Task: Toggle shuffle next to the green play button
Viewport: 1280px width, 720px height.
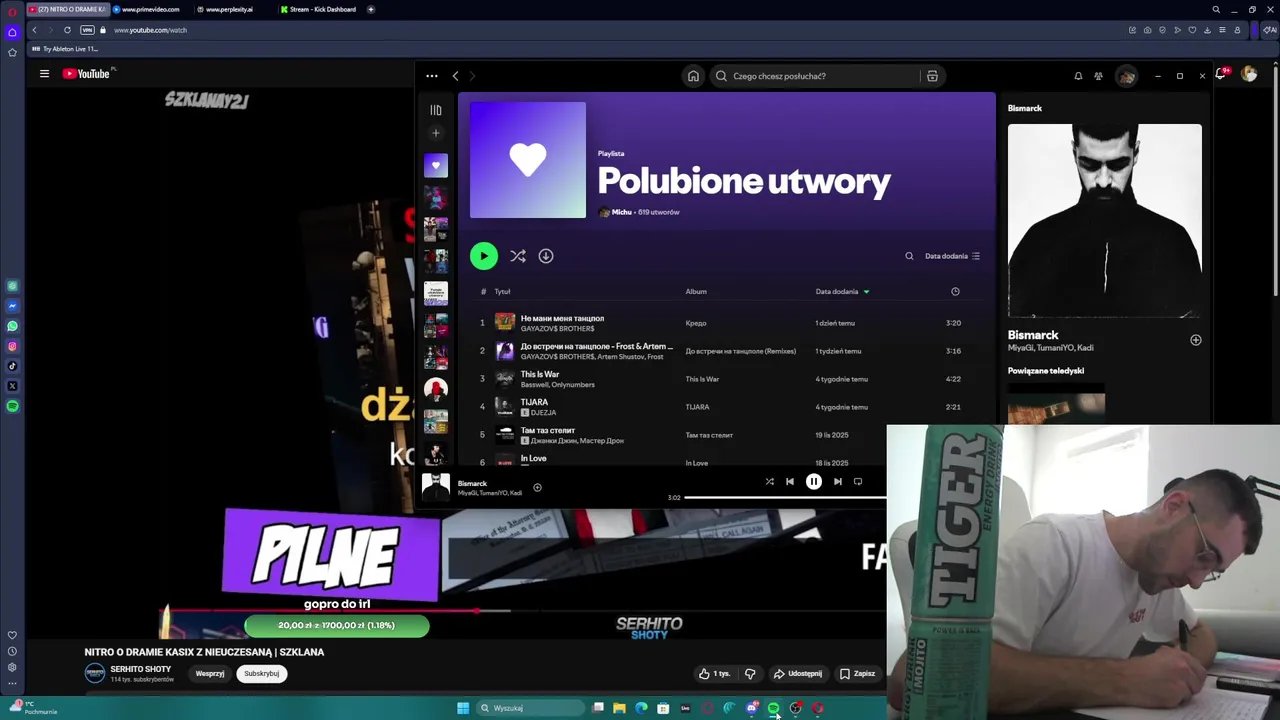Action: pos(518,256)
